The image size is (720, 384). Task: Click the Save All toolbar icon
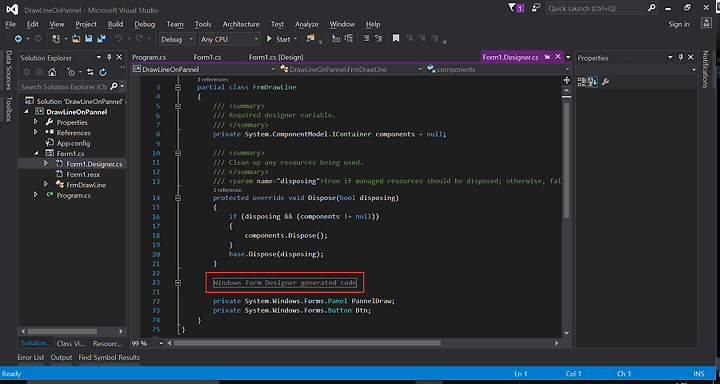tap(101, 39)
